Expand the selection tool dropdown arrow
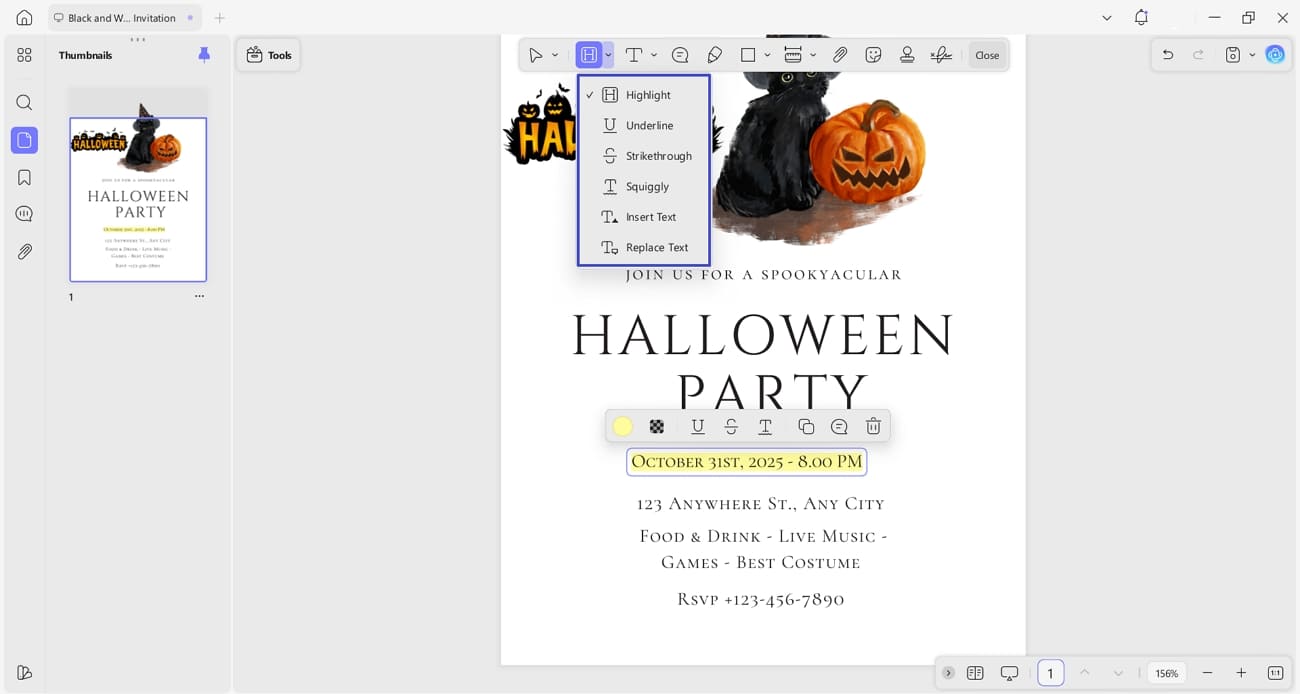 (555, 55)
